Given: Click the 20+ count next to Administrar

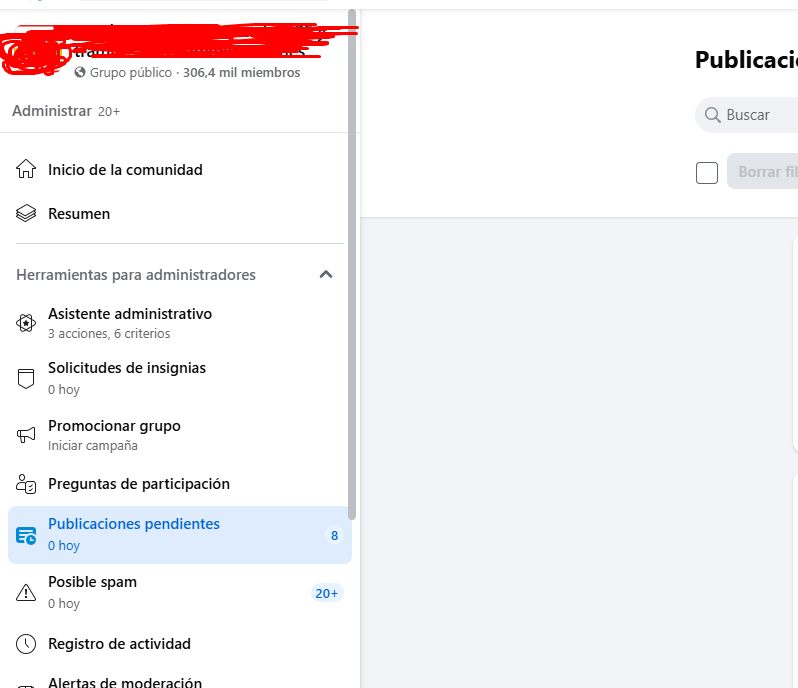Looking at the screenshot, I should point(109,111).
